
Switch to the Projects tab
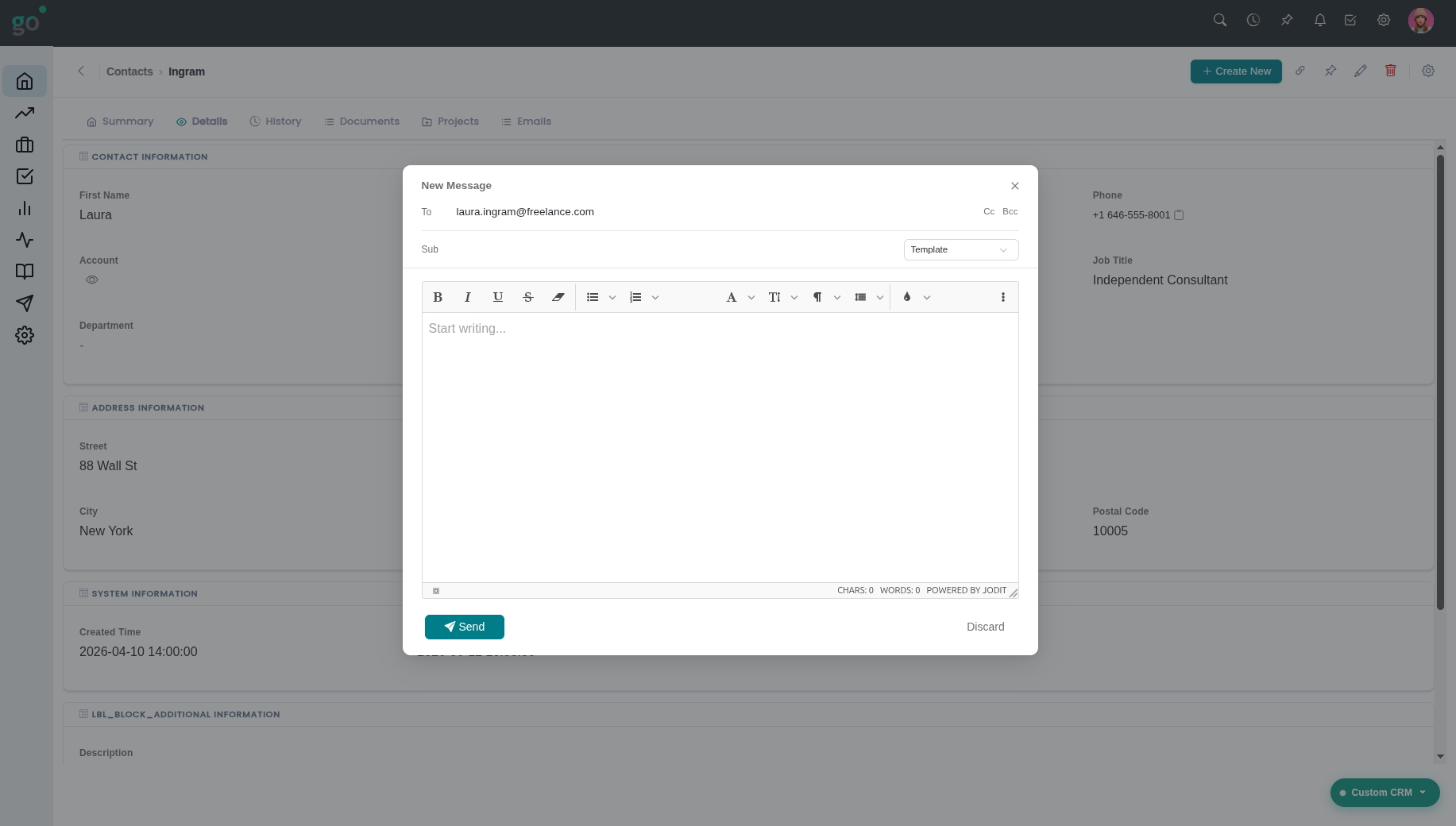450,122
